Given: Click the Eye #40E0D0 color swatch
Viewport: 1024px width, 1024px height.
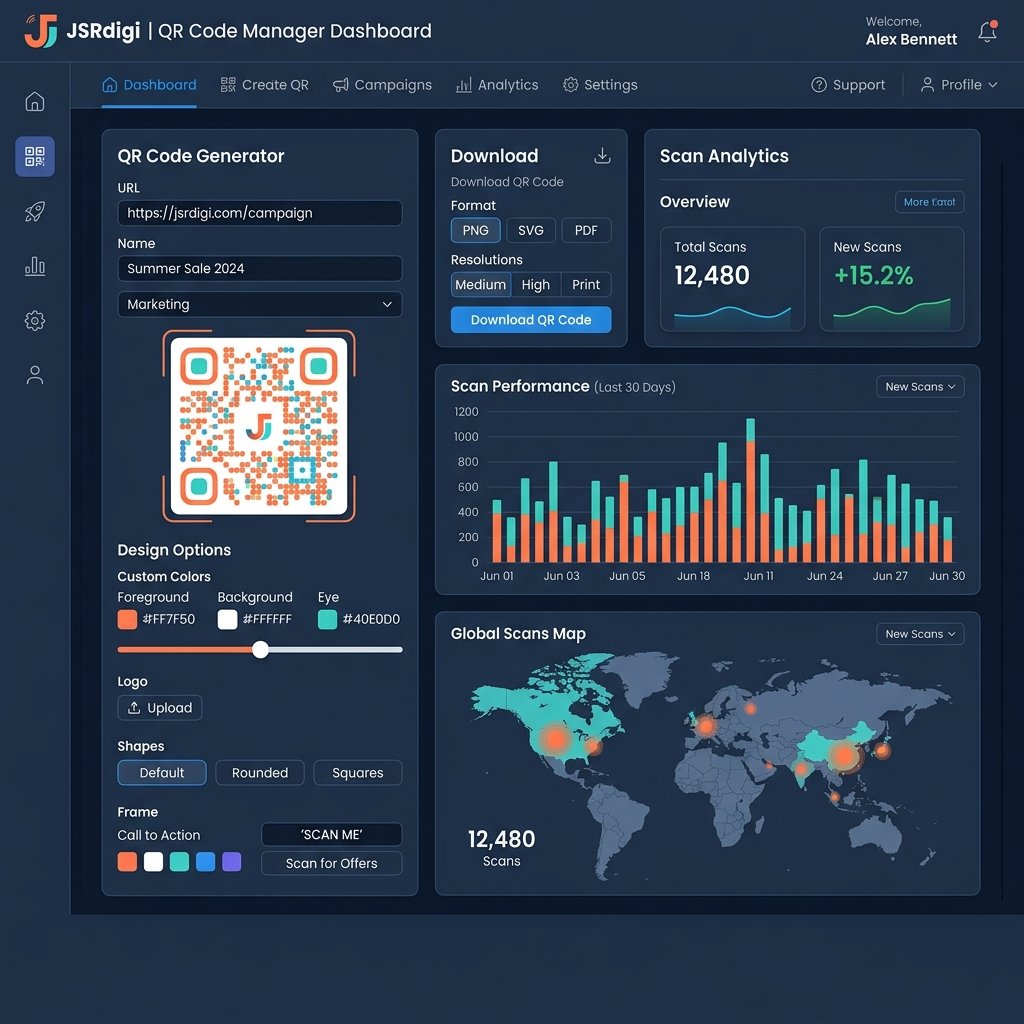Looking at the screenshot, I should [327, 619].
